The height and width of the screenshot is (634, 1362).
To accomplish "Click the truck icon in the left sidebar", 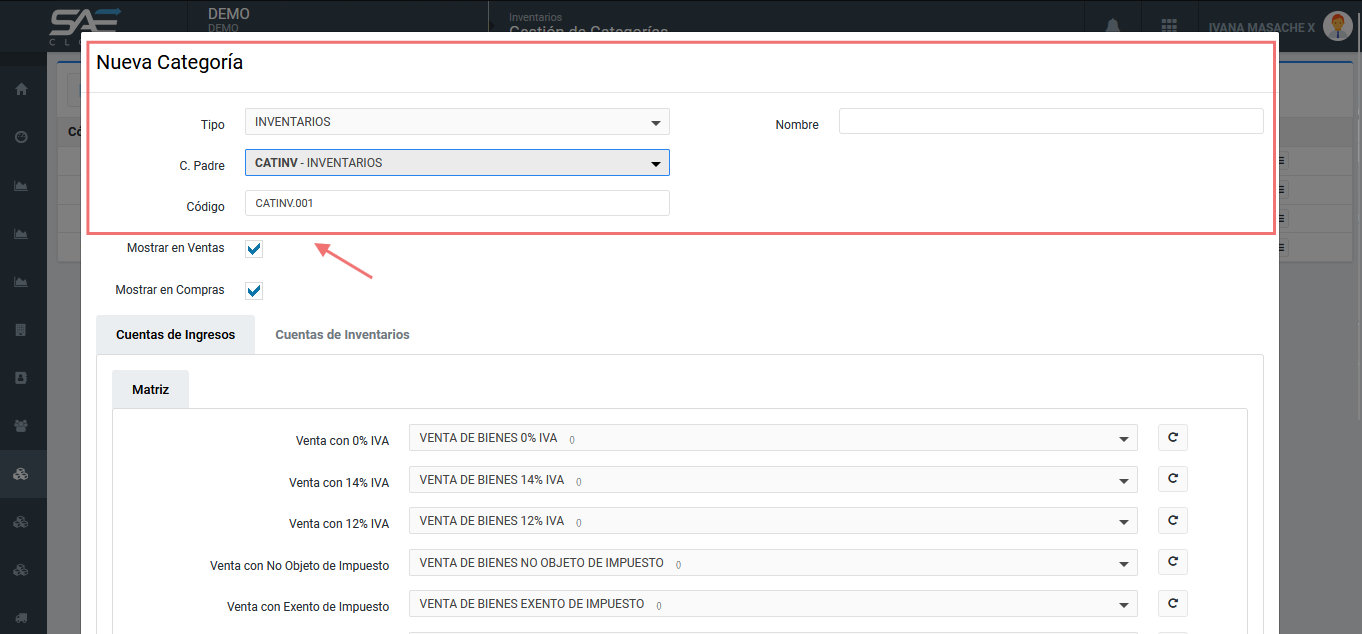I will [21, 618].
